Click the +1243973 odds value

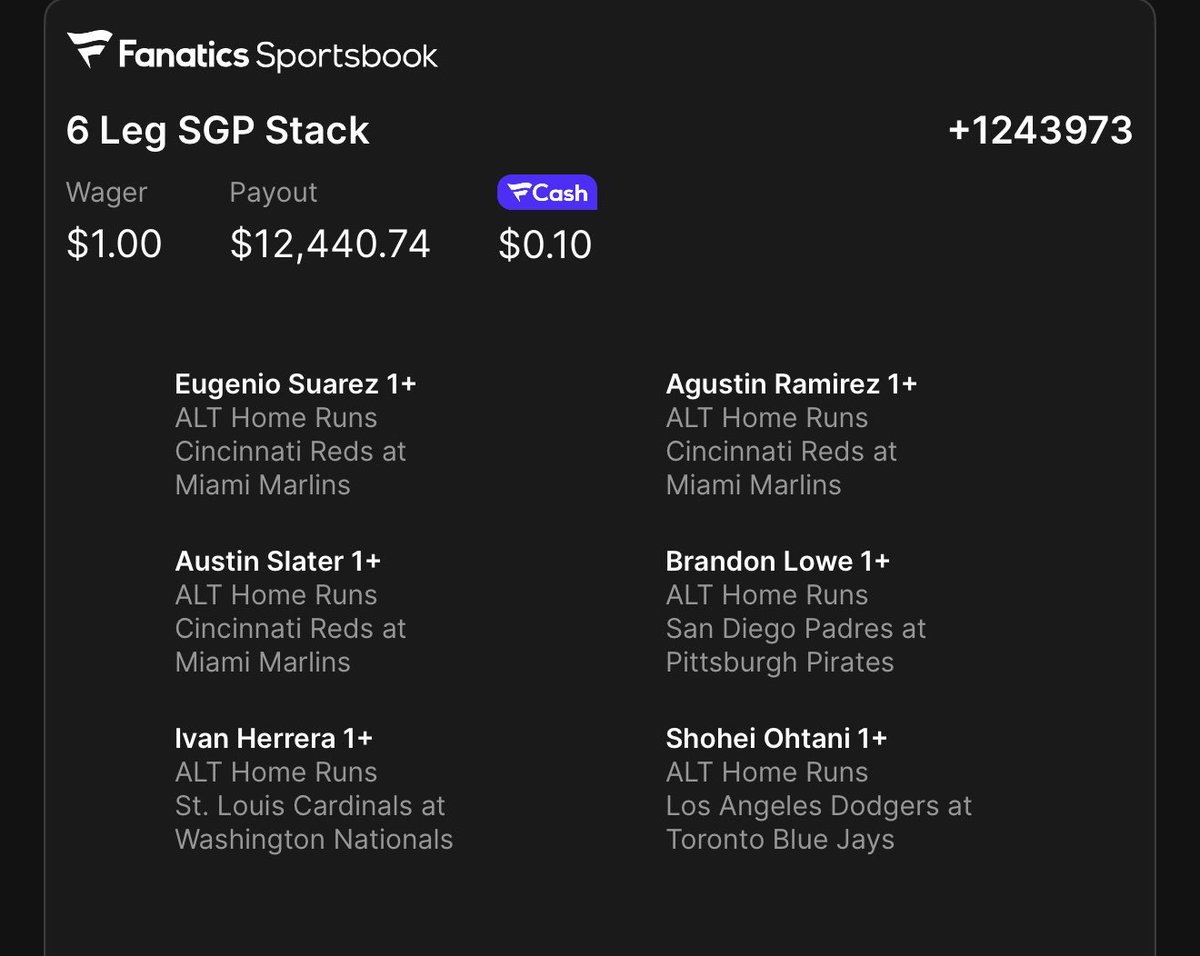coord(1040,130)
